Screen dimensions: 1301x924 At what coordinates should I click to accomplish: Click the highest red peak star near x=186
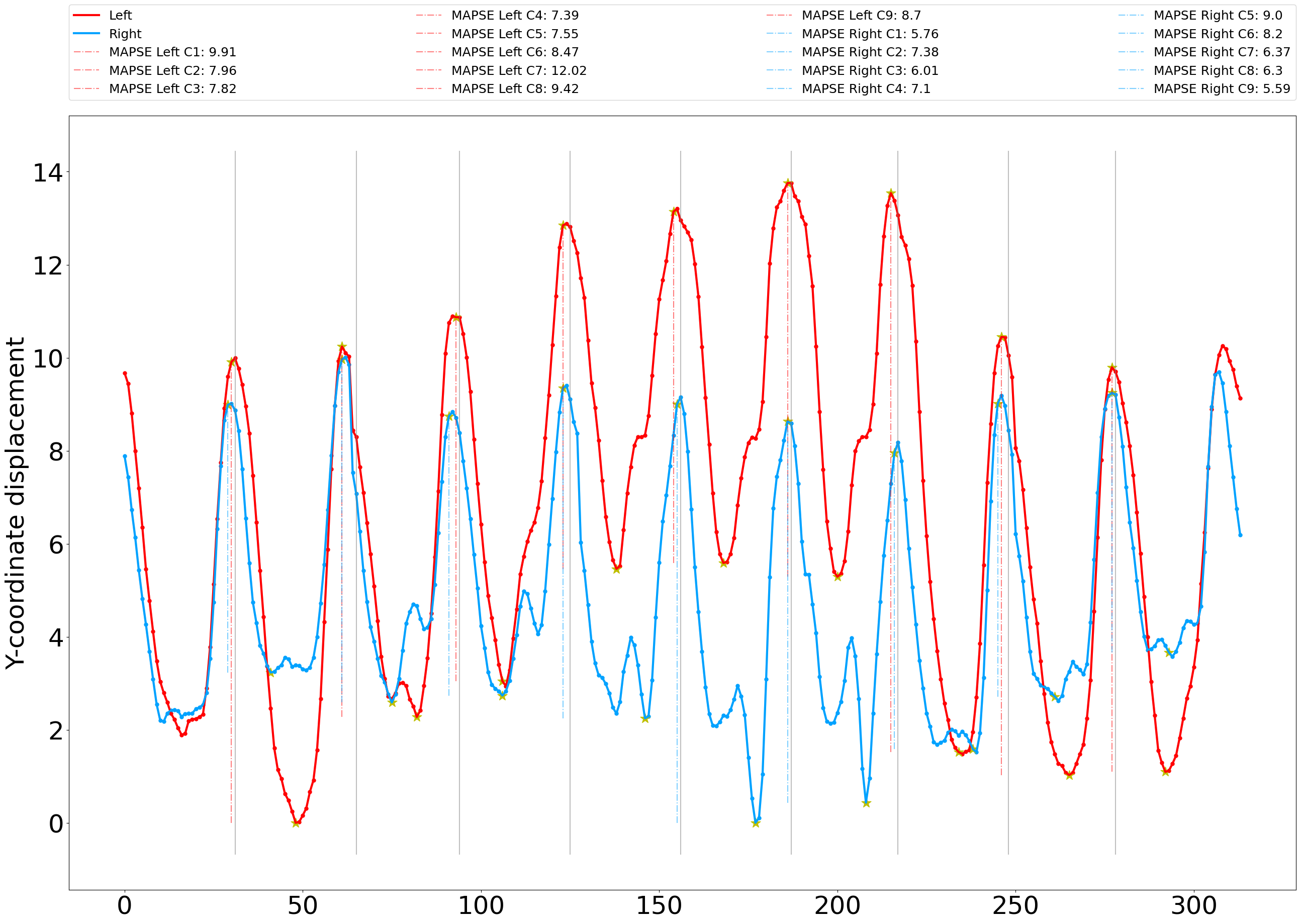pos(788,182)
